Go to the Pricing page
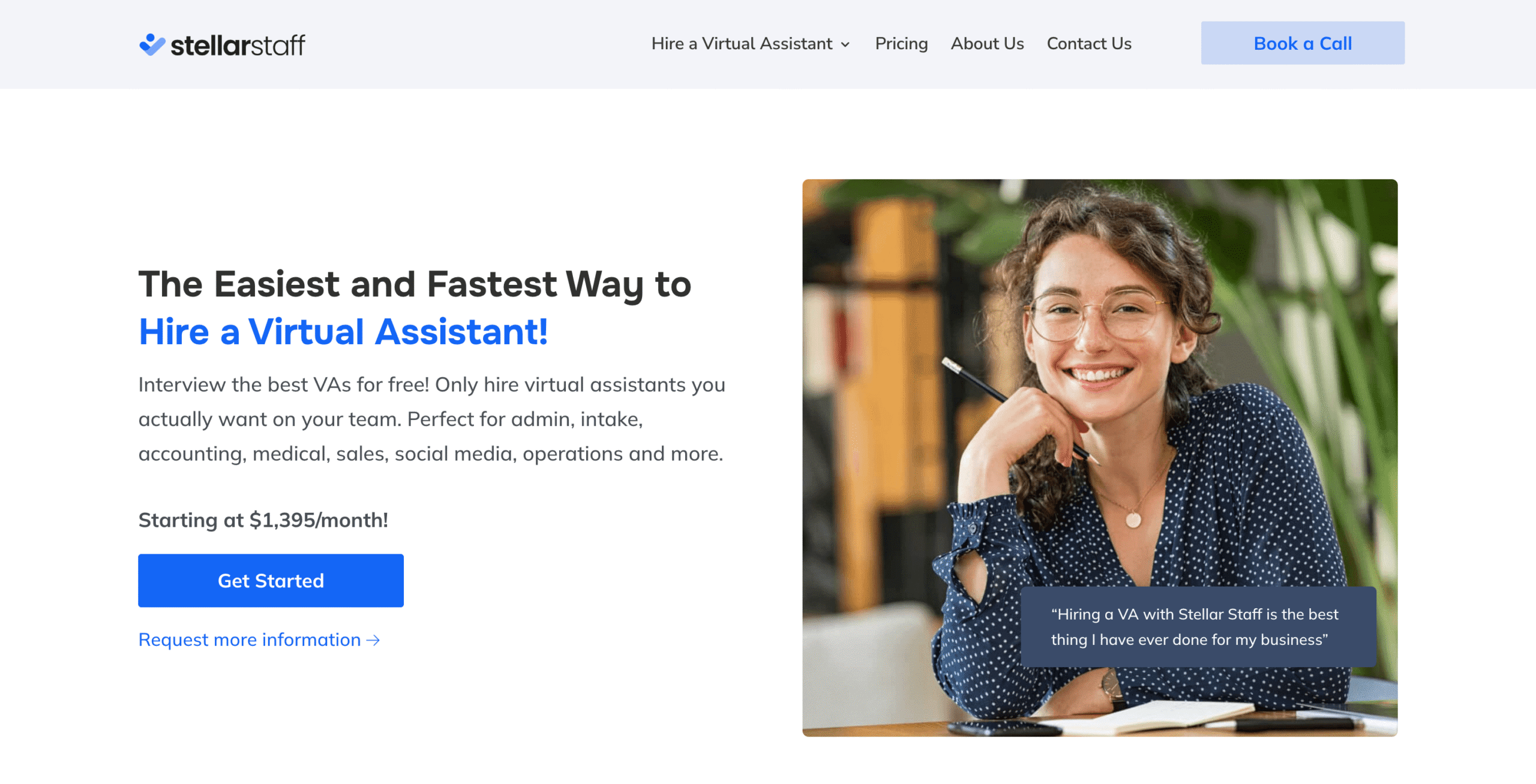Screen dimensions: 1536x784 [901, 44]
